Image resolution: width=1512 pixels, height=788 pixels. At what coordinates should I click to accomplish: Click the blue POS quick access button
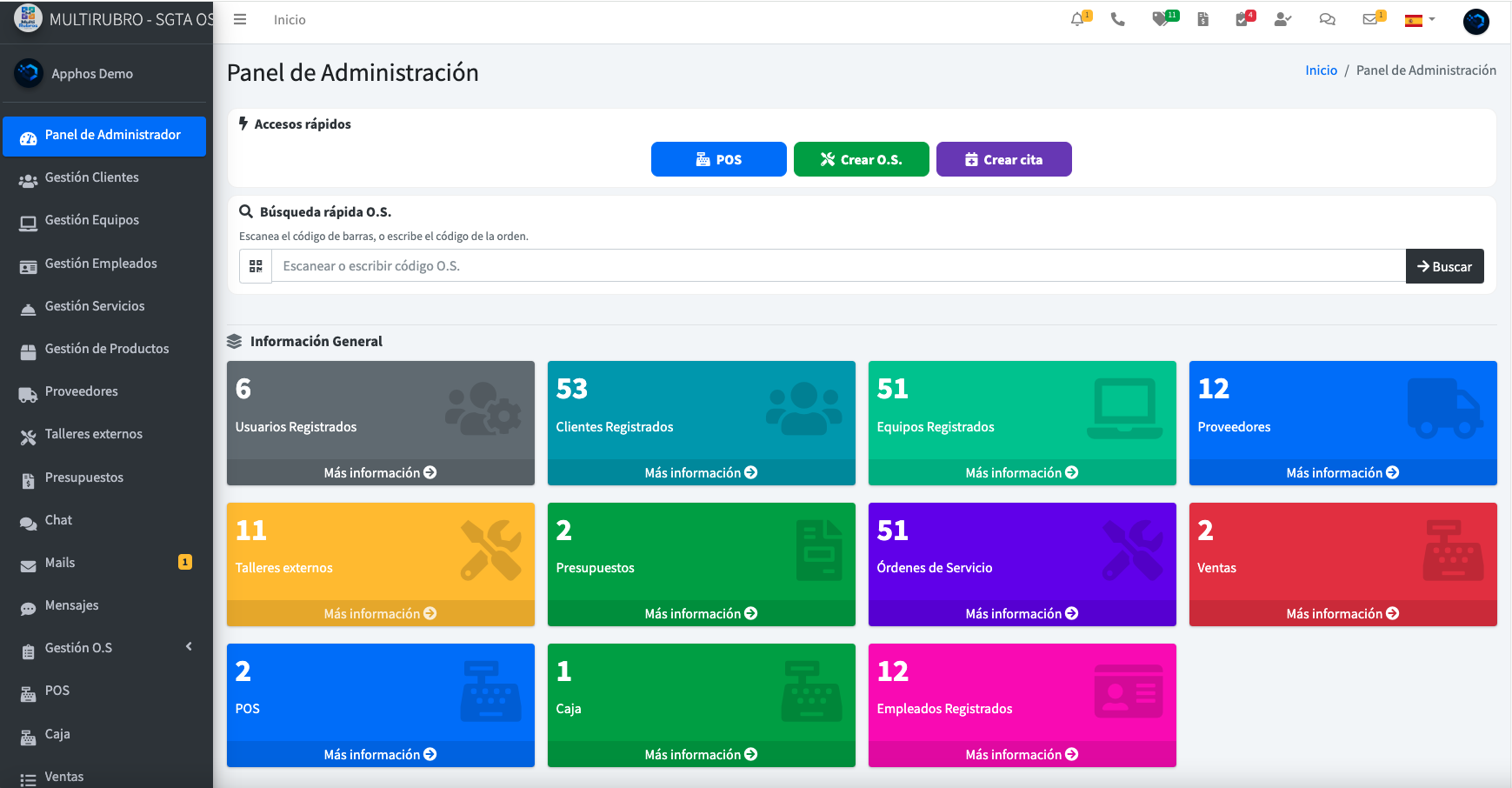pyautogui.click(x=718, y=159)
